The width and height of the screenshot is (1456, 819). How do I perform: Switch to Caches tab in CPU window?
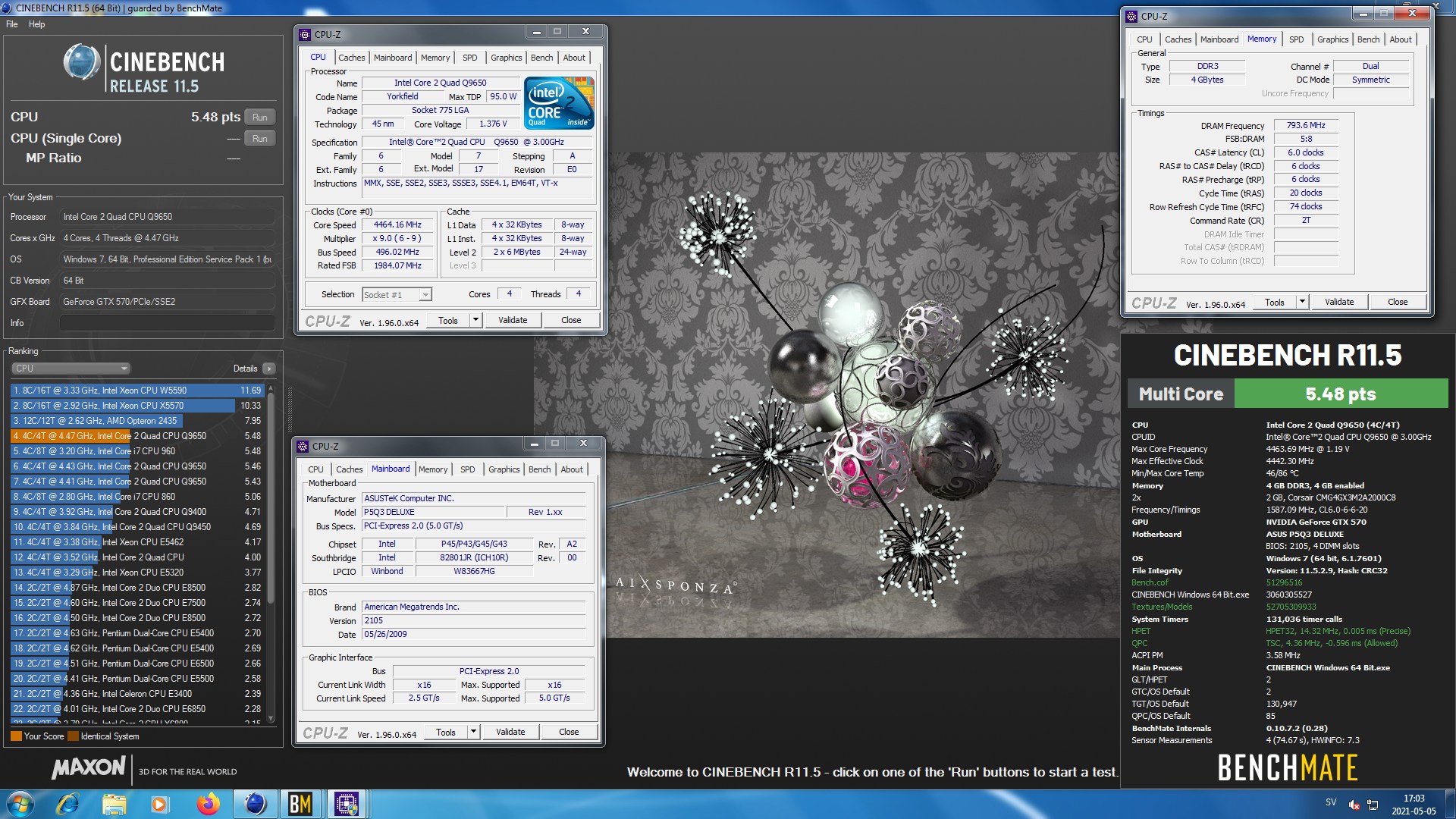point(351,58)
